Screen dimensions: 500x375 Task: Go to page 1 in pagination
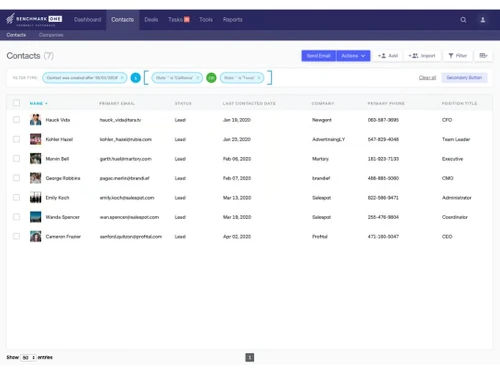click(250, 358)
